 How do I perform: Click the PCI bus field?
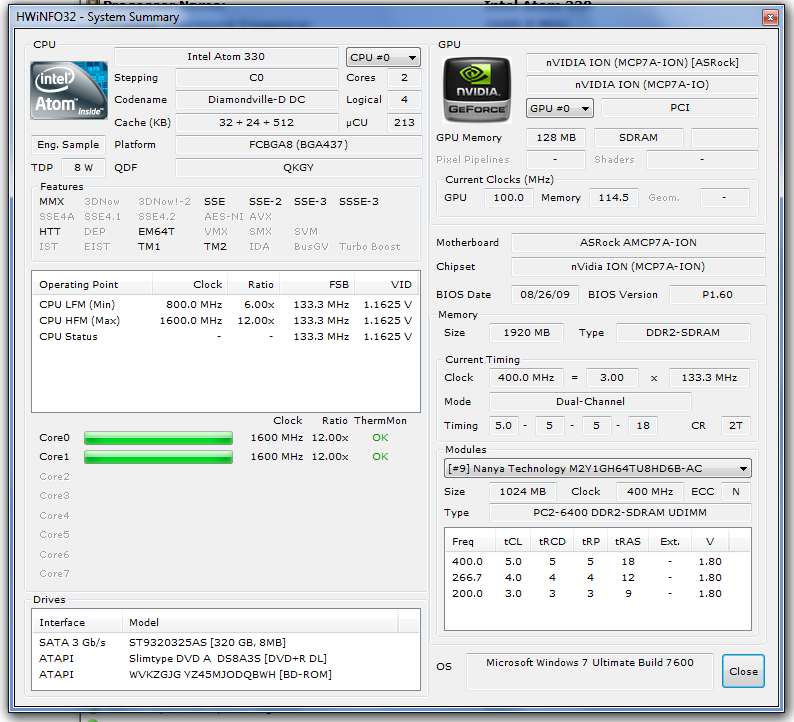pyautogui.click(x=680, y=108)
